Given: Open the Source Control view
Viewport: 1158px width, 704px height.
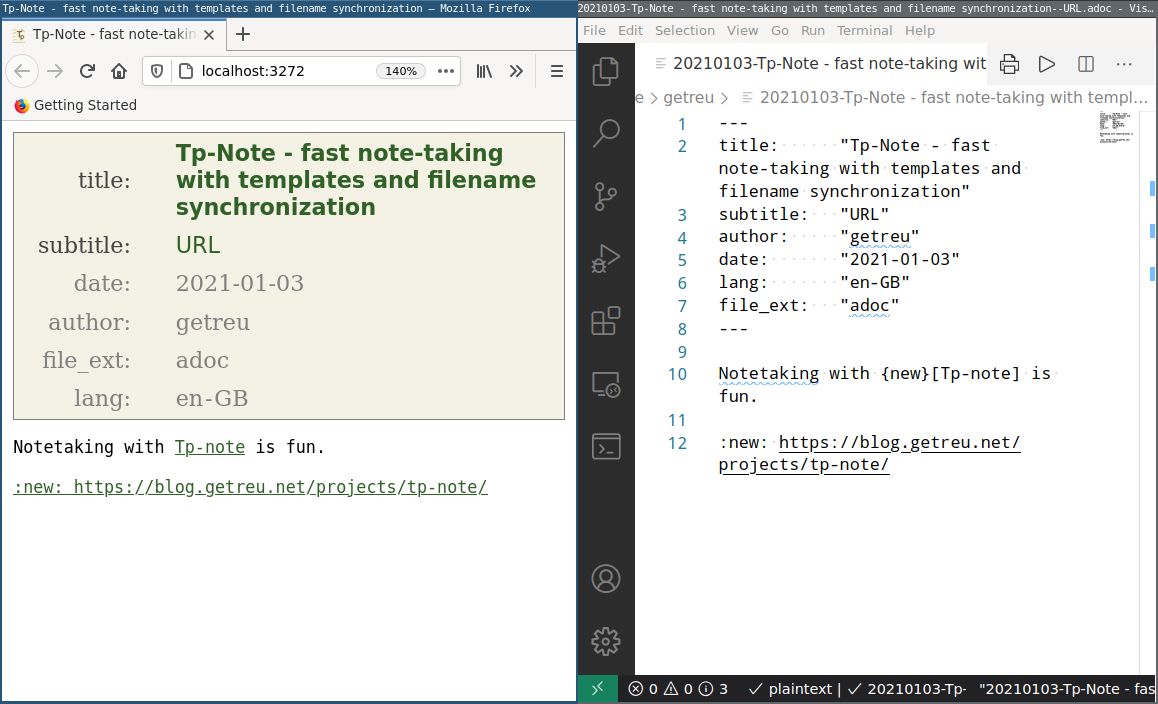Looking at the screenshot, I should pyautogui.click(x=606, y=196).
